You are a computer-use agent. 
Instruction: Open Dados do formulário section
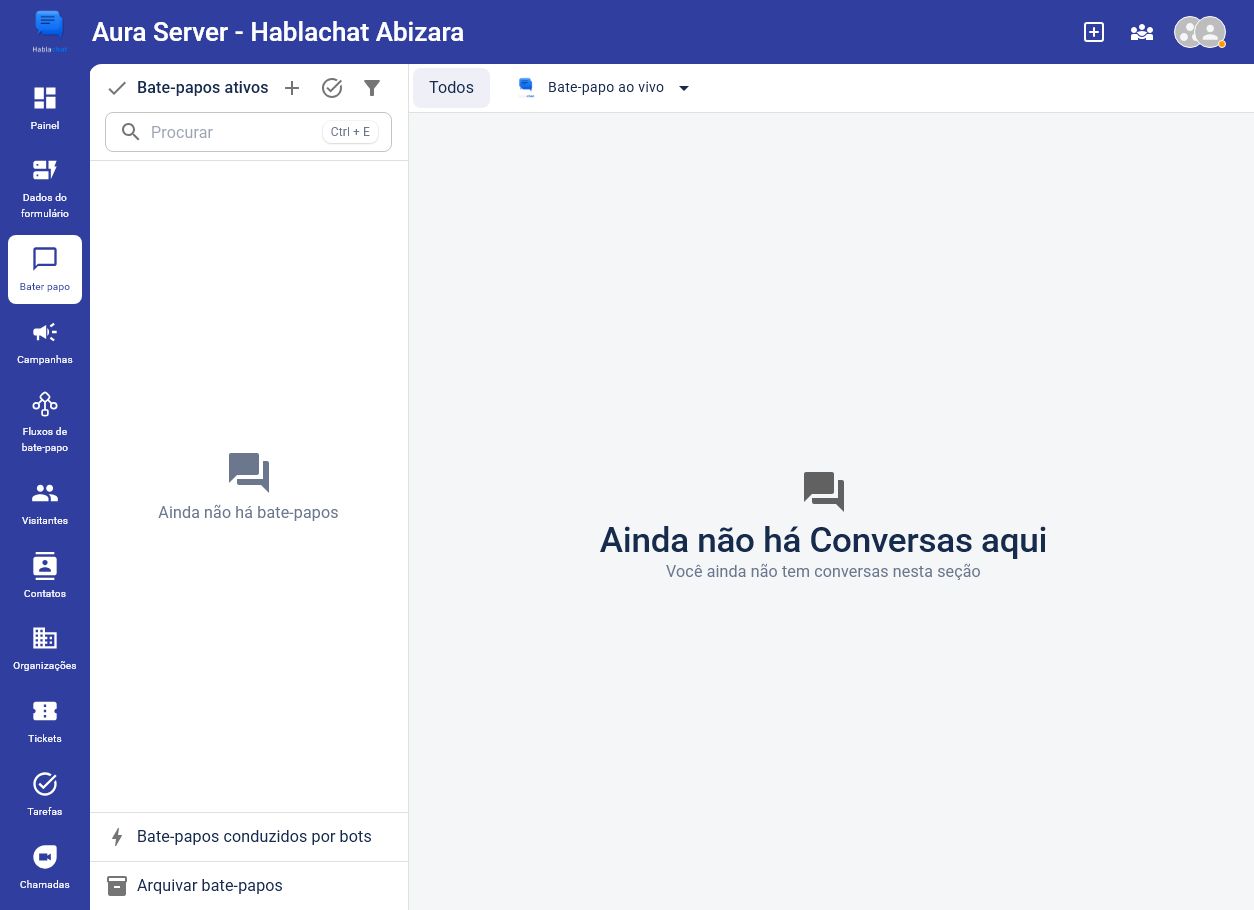point(45,189)
